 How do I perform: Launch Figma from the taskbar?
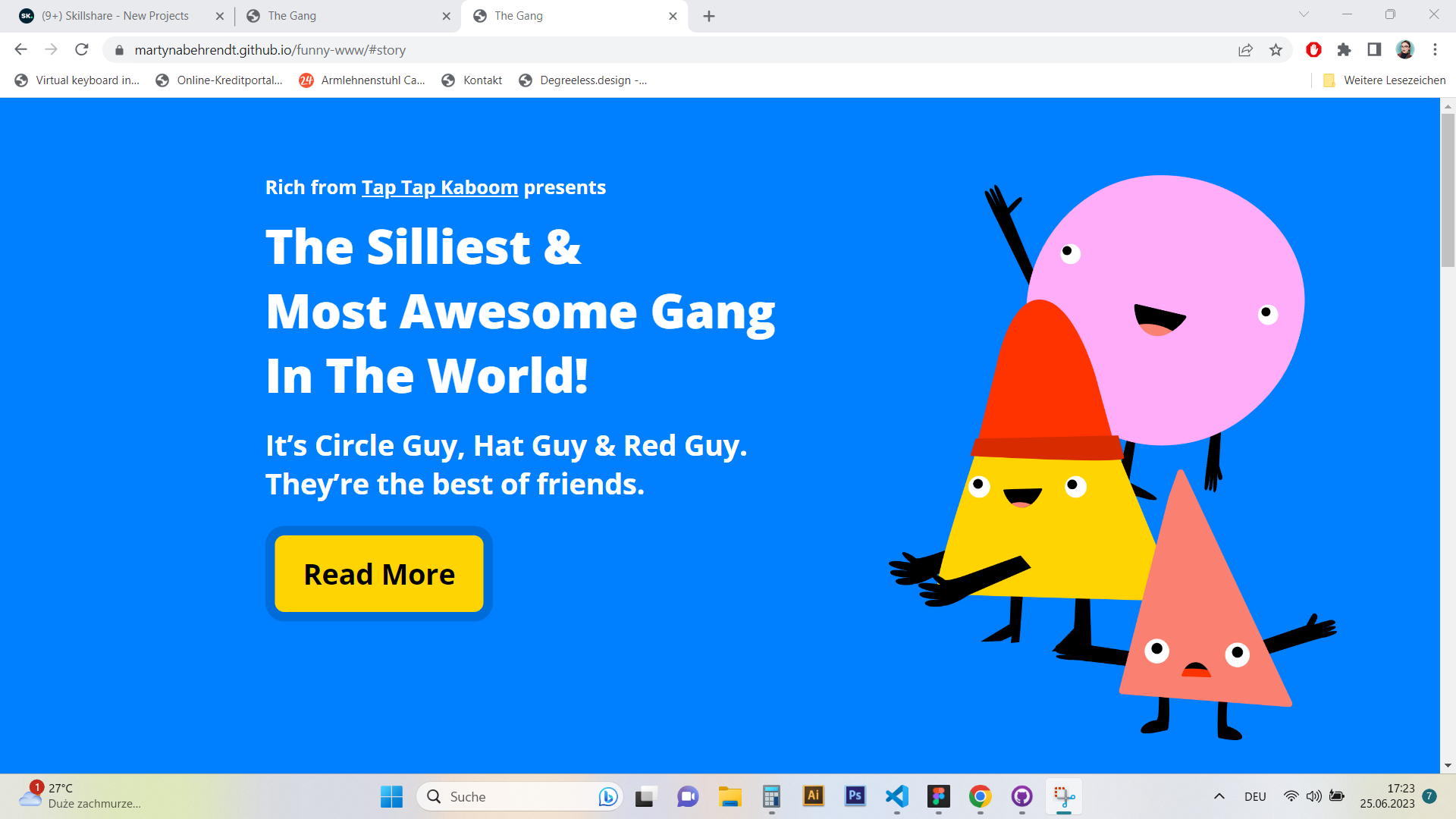point(939,796)
